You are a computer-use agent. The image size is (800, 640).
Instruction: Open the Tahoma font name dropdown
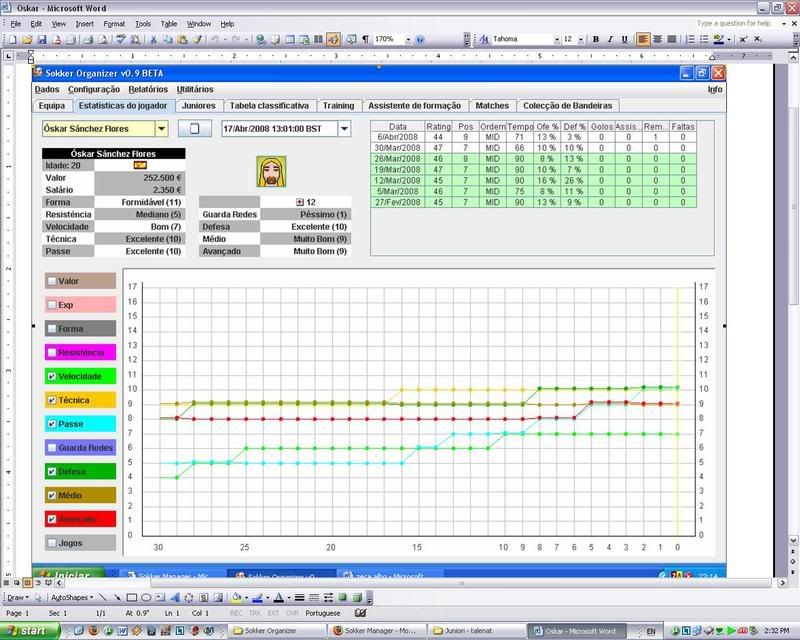click(557, 39)
